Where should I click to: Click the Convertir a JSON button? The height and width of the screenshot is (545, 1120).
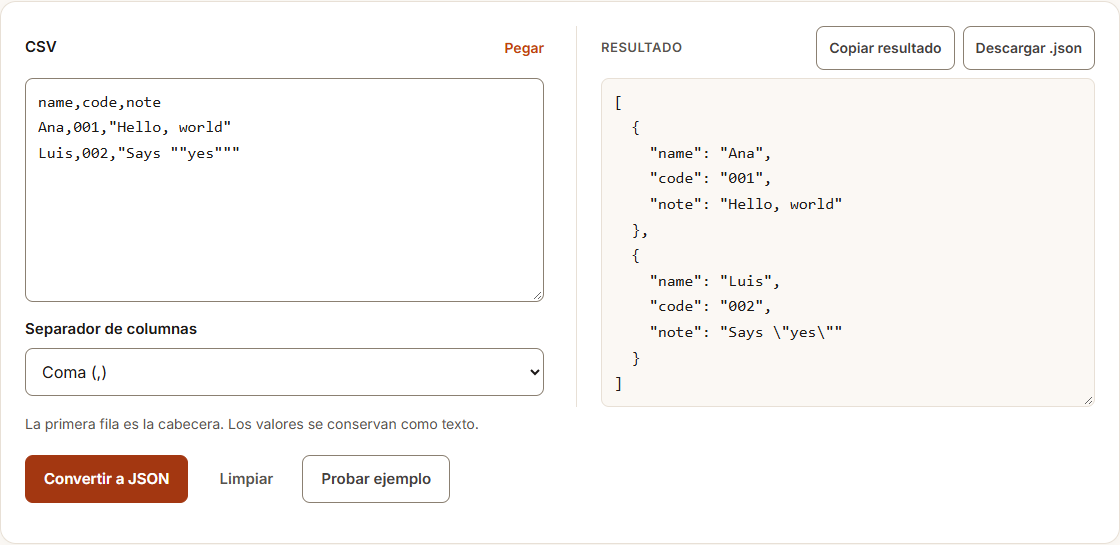click(x=106, y=479)
